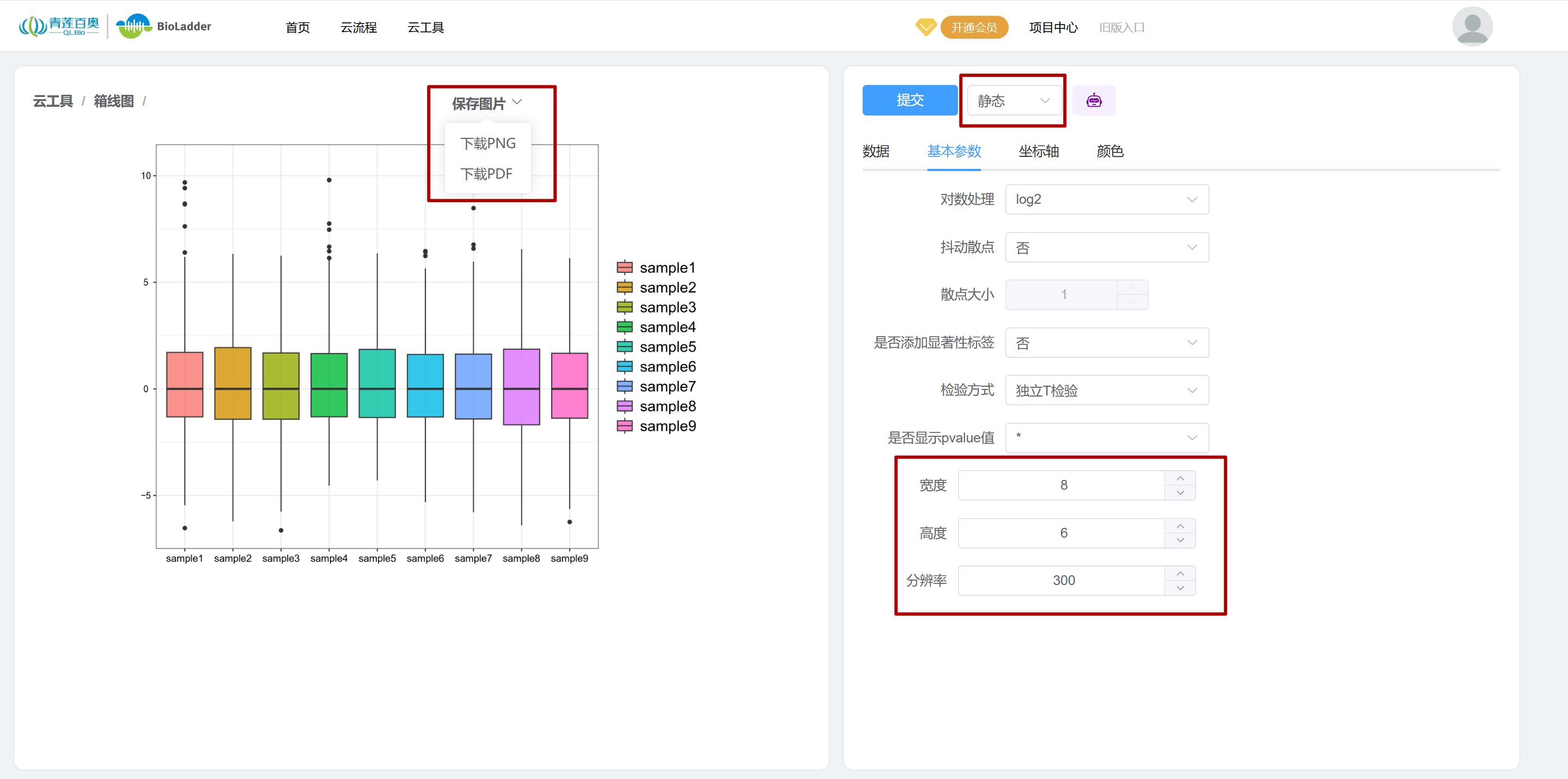Switch to the 基本参数 tab
1568x779 pixels.
[x=954, y=151]
